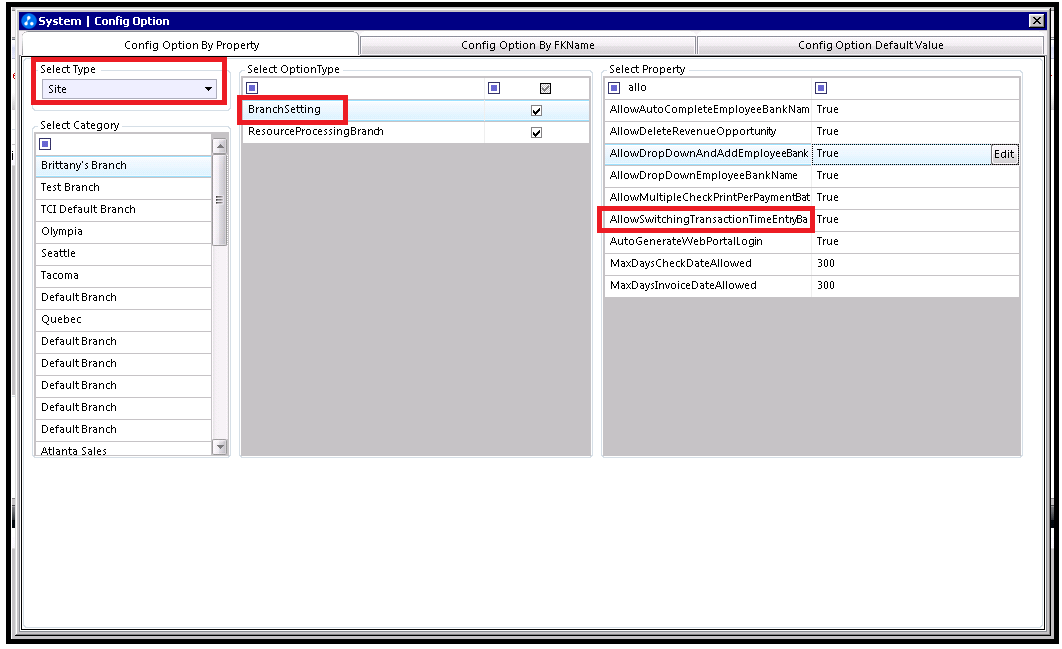This screenshot has height=649, width=1062.
Task: Click the filter icon in OptionType middle column
Action: coord(494,88)
